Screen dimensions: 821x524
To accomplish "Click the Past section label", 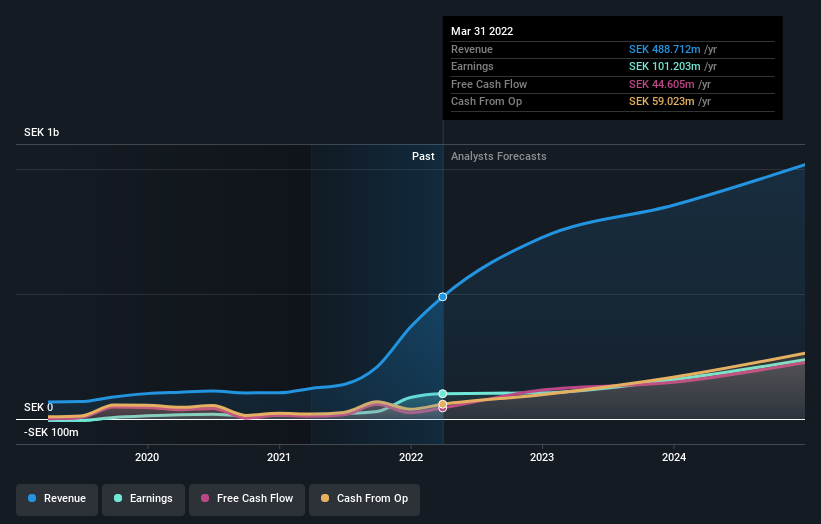I will click(423, 156).
